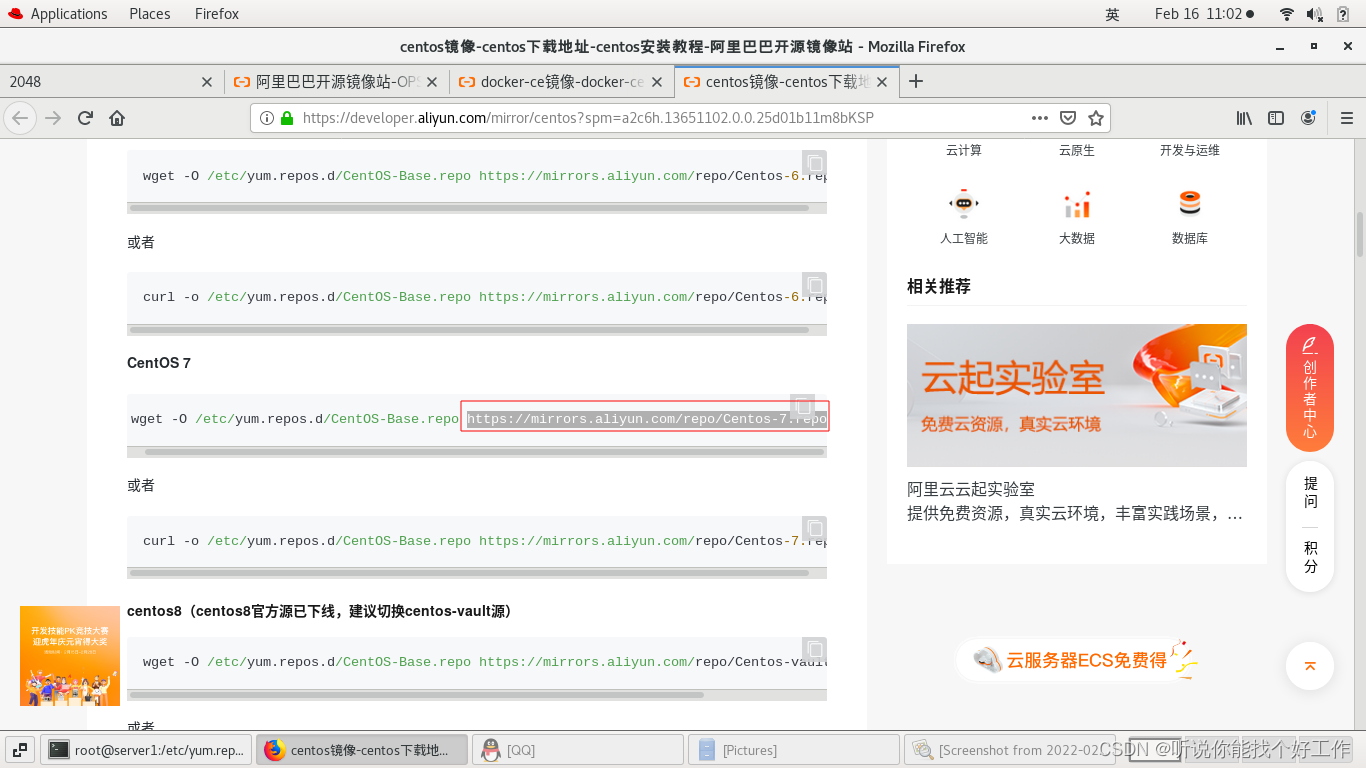Screen dimensions: 1366x768
Task: Jump to page top with arrow button
Action: point(1310,666)
